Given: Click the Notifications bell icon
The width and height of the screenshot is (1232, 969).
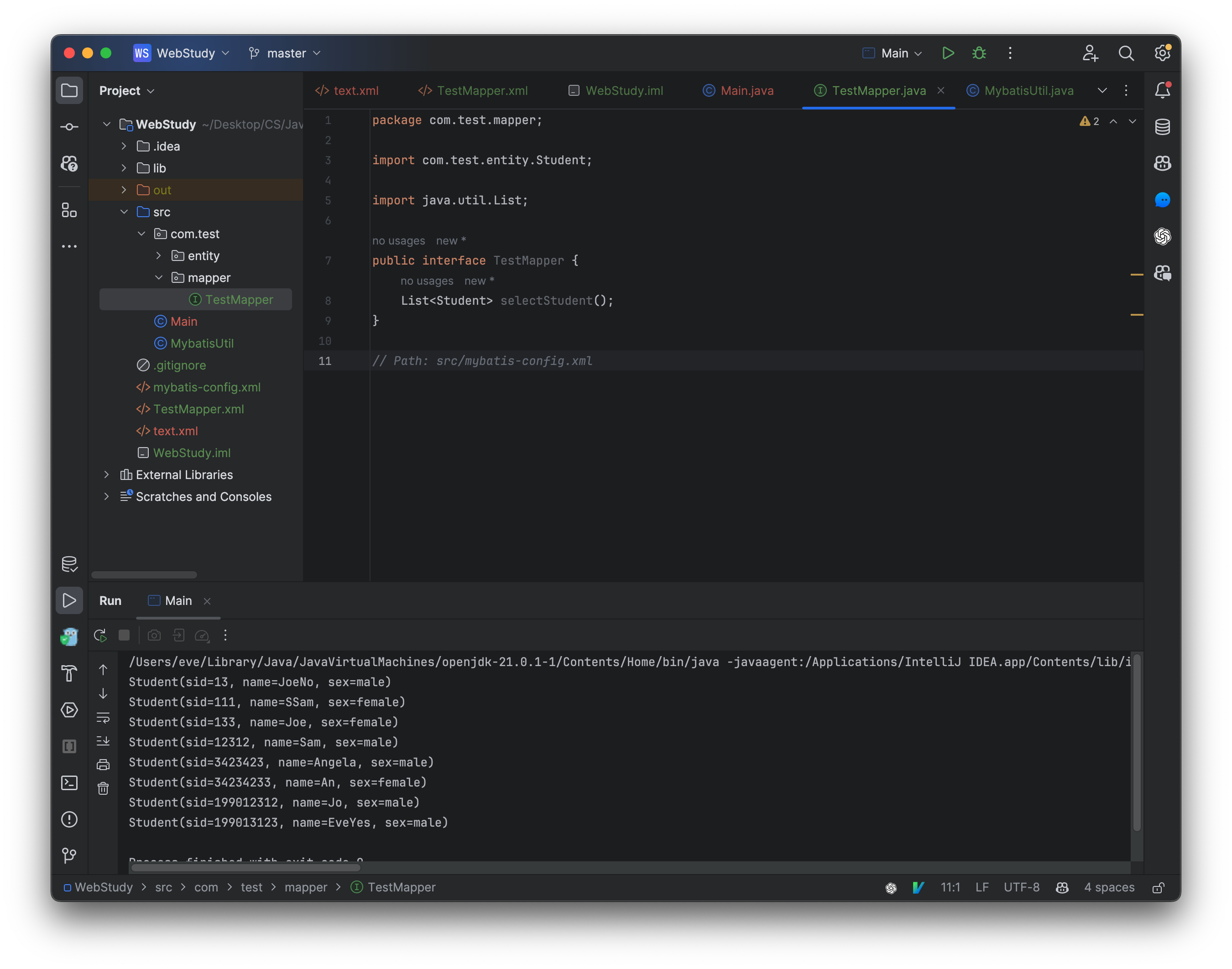Looking at the screenshot, I should (x=1162, y=90).
